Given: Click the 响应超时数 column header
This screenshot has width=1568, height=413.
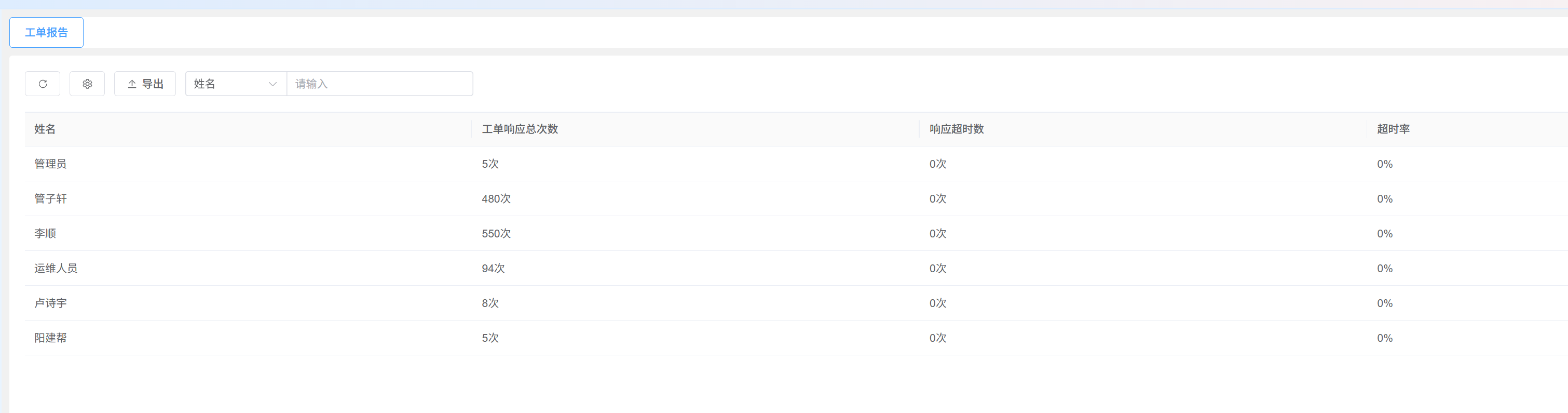Looking at the screenshot, I should click(956, 129).
